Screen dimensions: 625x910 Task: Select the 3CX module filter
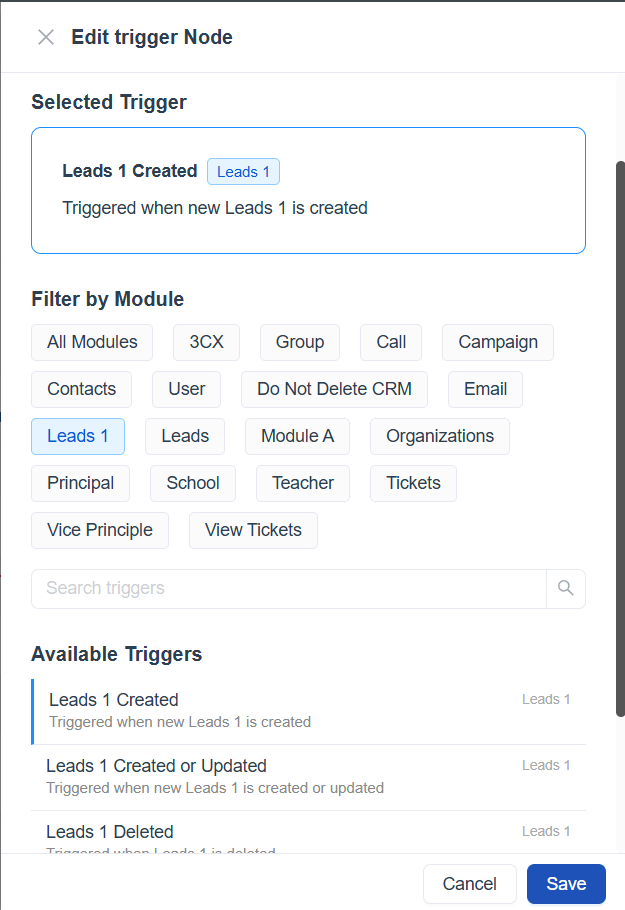[206, 342]
